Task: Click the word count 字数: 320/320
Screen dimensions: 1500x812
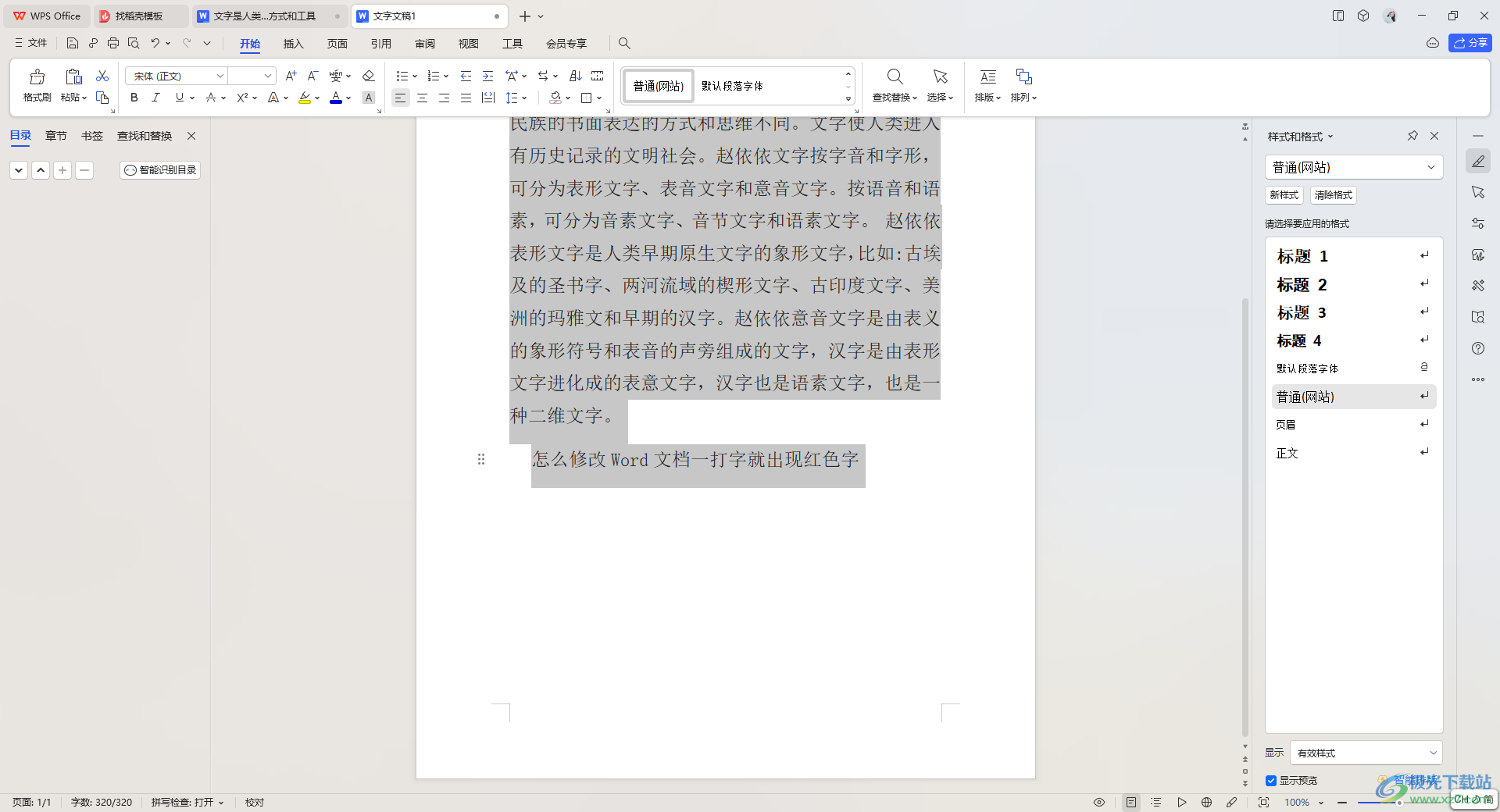Action: coord(102,802)
